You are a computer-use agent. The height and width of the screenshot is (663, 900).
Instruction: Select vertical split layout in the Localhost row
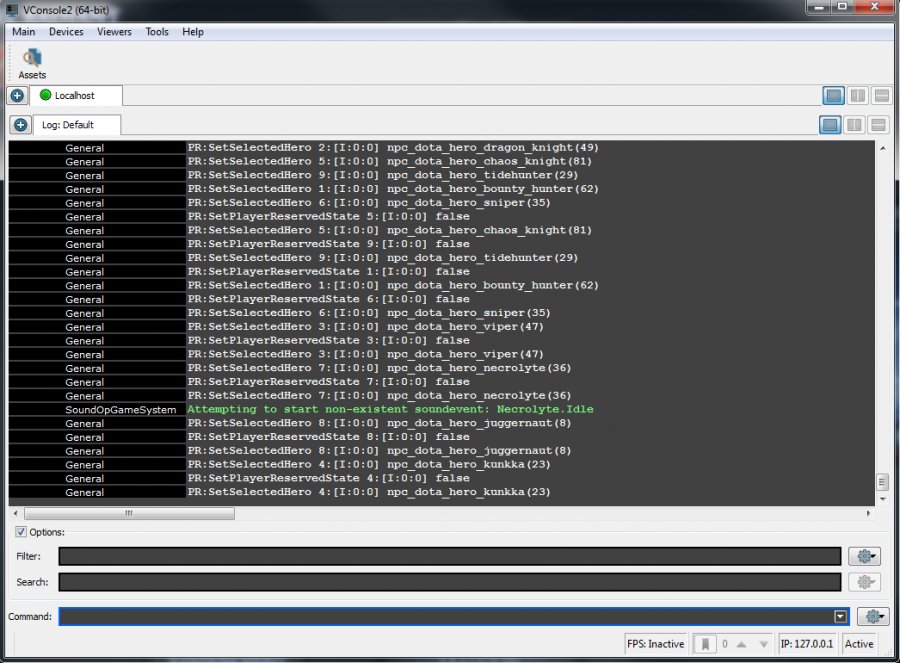tap(857, 96)
